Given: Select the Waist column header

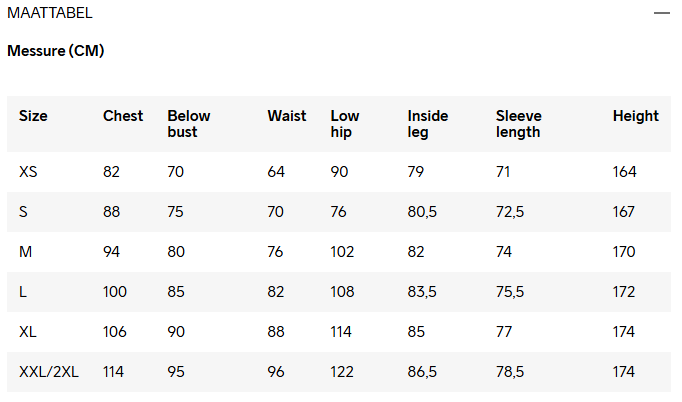Looking at the screenshot, I should coord(287,116).
